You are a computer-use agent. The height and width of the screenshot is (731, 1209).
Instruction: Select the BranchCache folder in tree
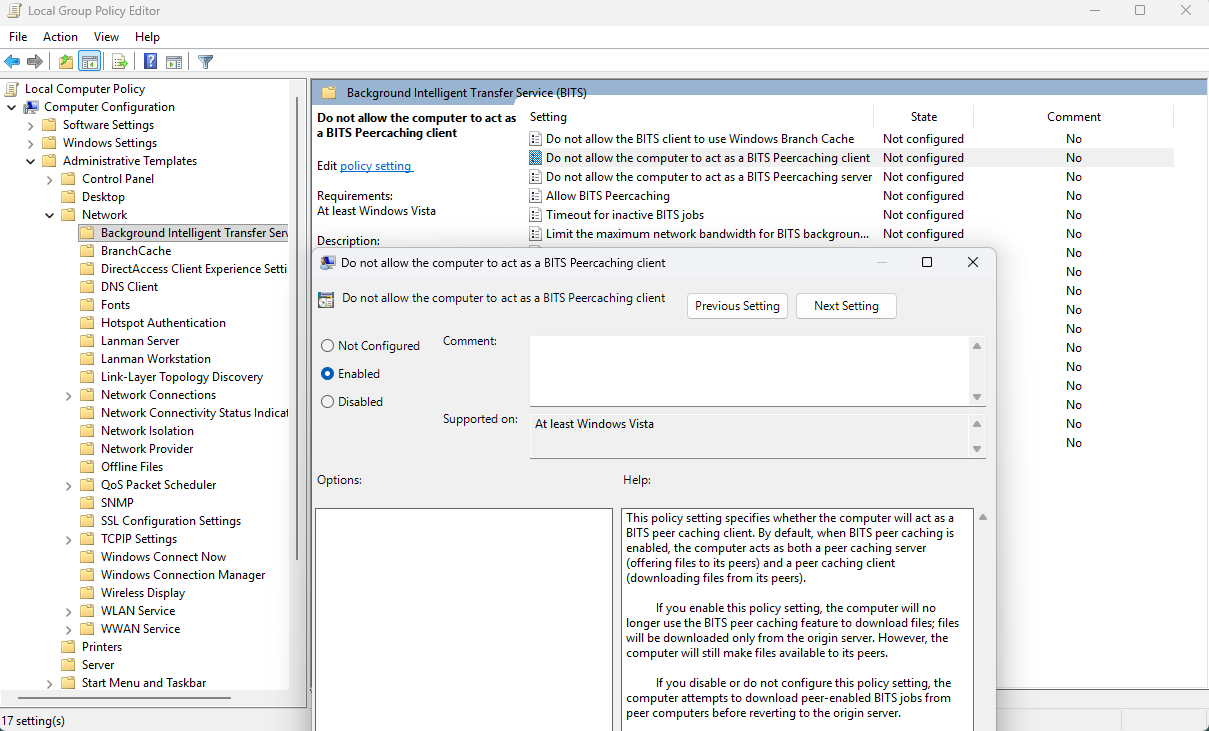tap(135, 251)
